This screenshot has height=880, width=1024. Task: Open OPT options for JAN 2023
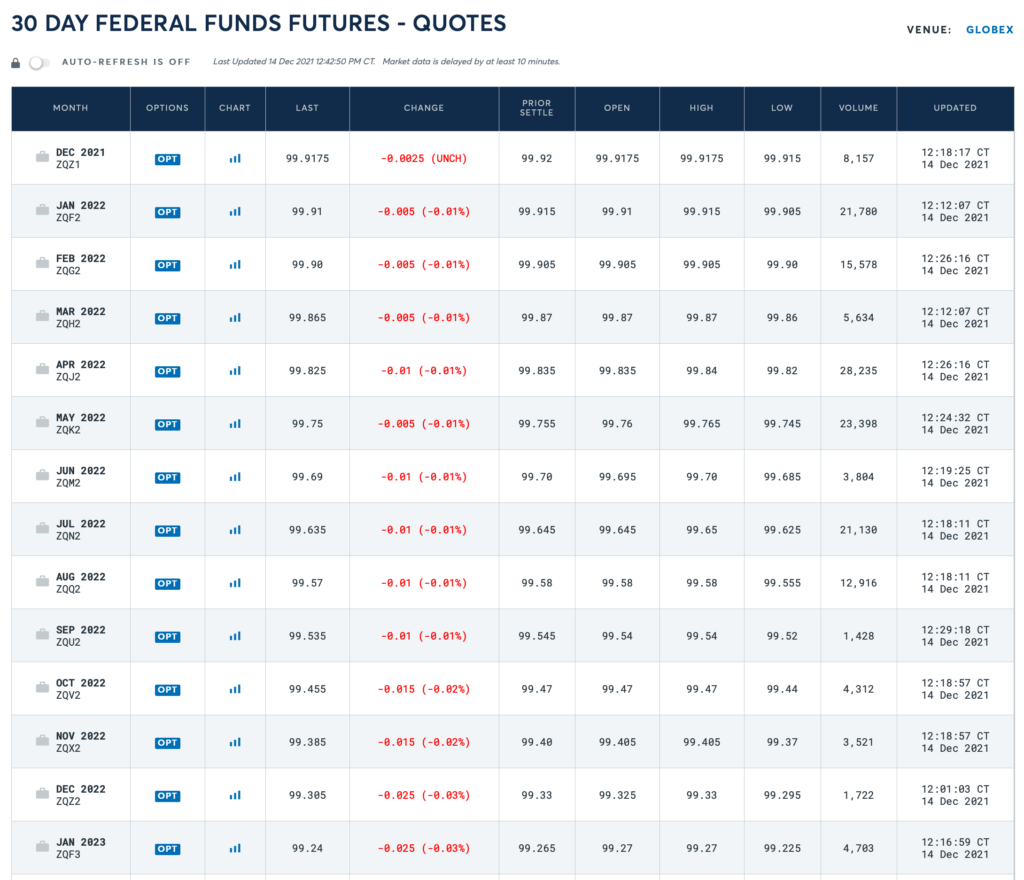pyautogui.click(x=167, y=849)
